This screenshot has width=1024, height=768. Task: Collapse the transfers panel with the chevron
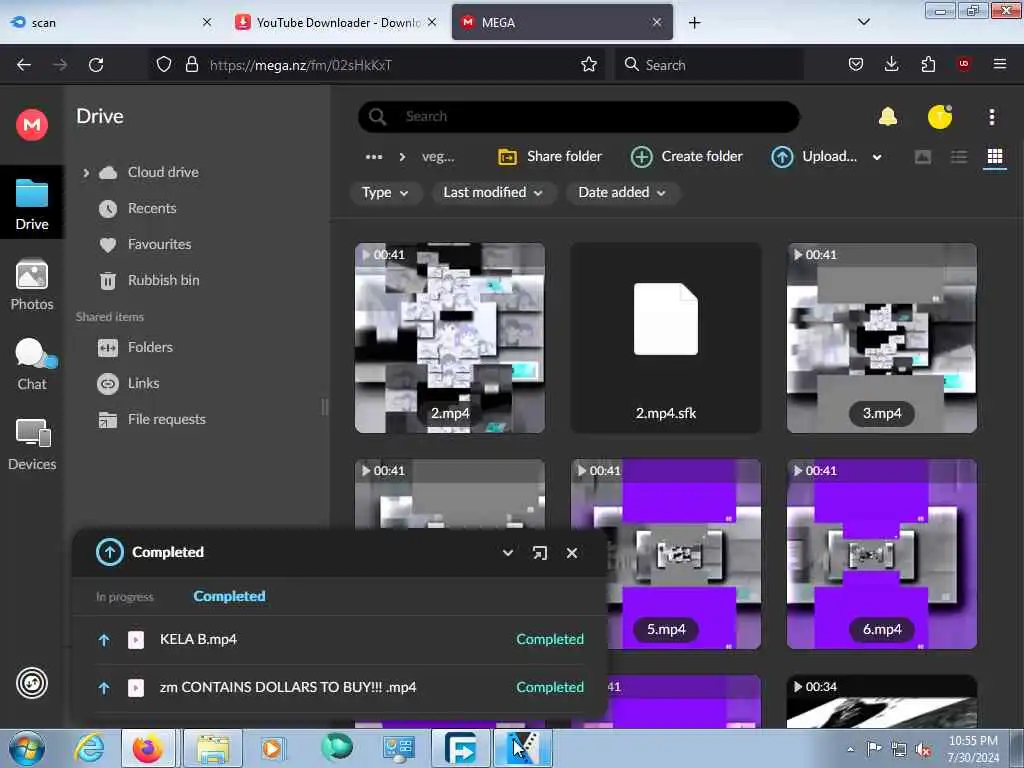point(507,553)
